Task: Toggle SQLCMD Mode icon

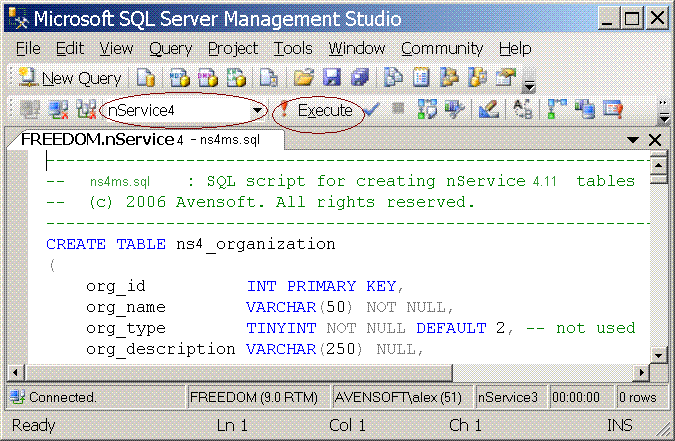Action: click(x=613, y=109)
